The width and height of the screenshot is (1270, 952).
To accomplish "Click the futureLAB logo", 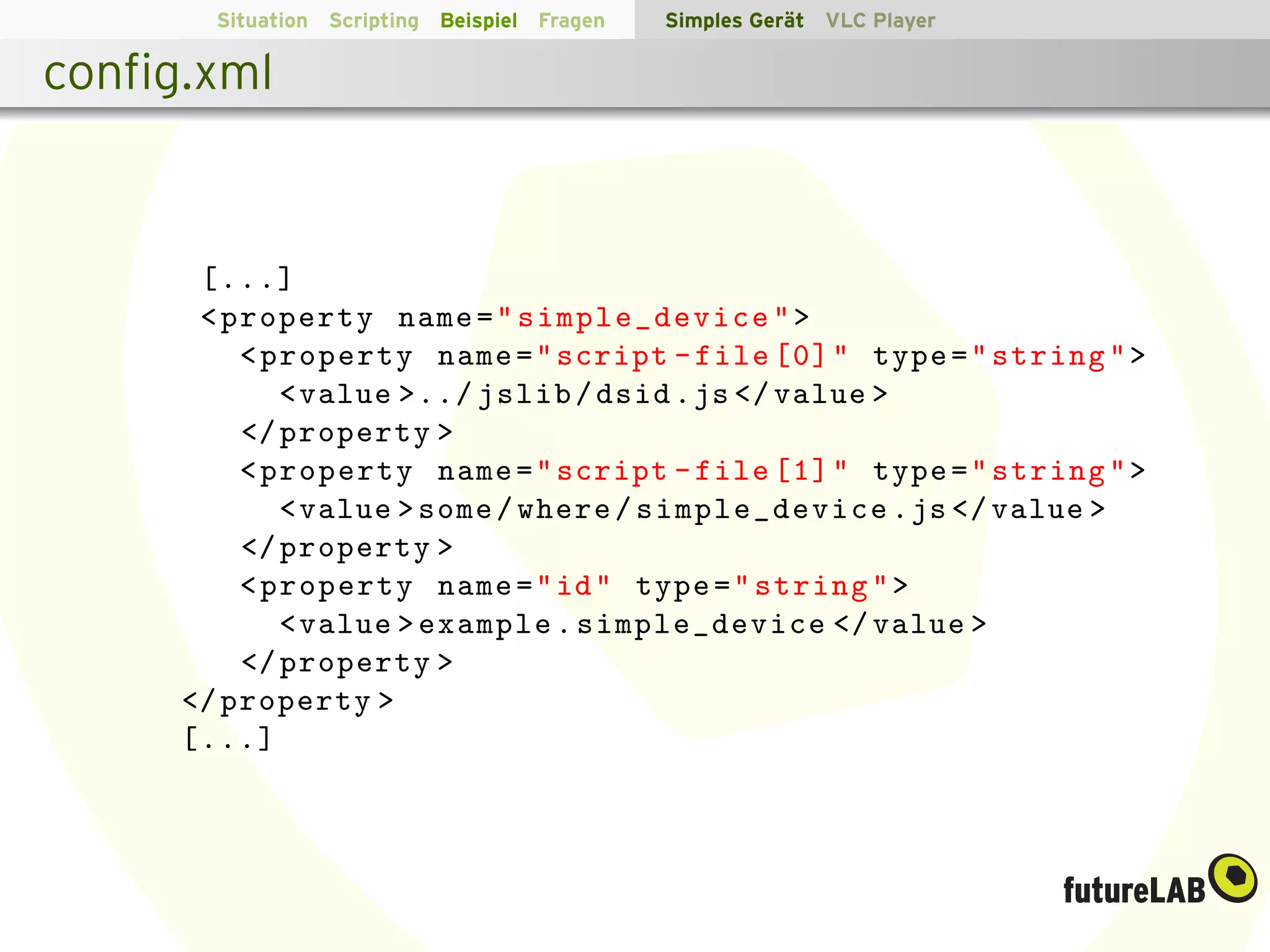I will [1160, 879].
